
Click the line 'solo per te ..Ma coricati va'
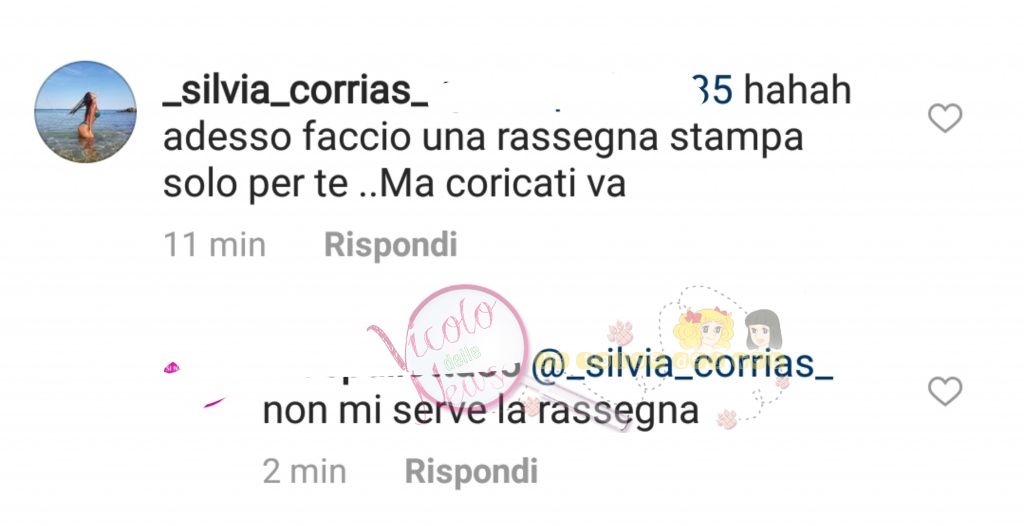(394, 184)
